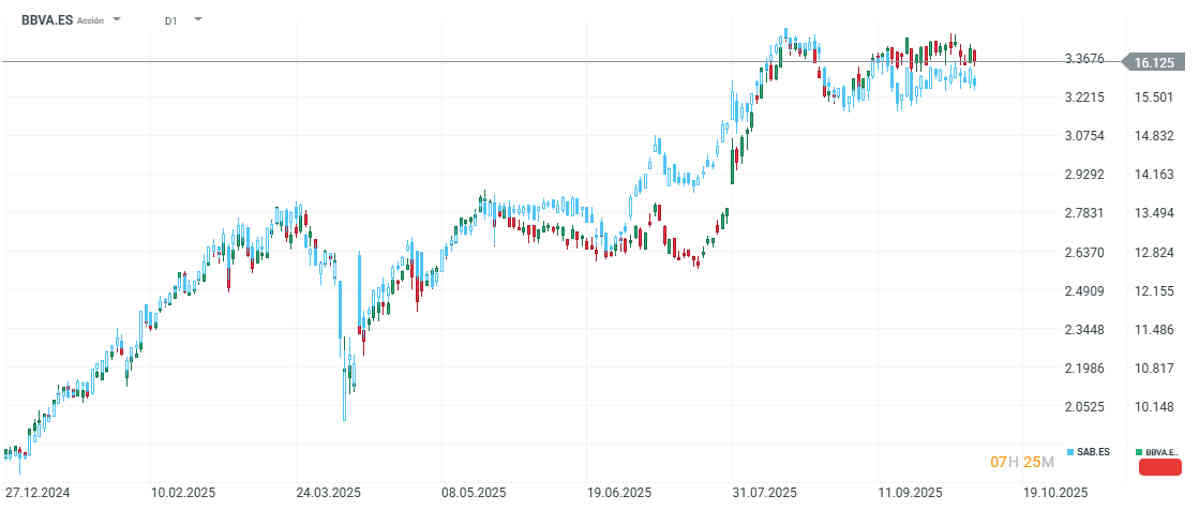
Task: Click the 2.0525 left price scale value
Action: coord(1084,406)
